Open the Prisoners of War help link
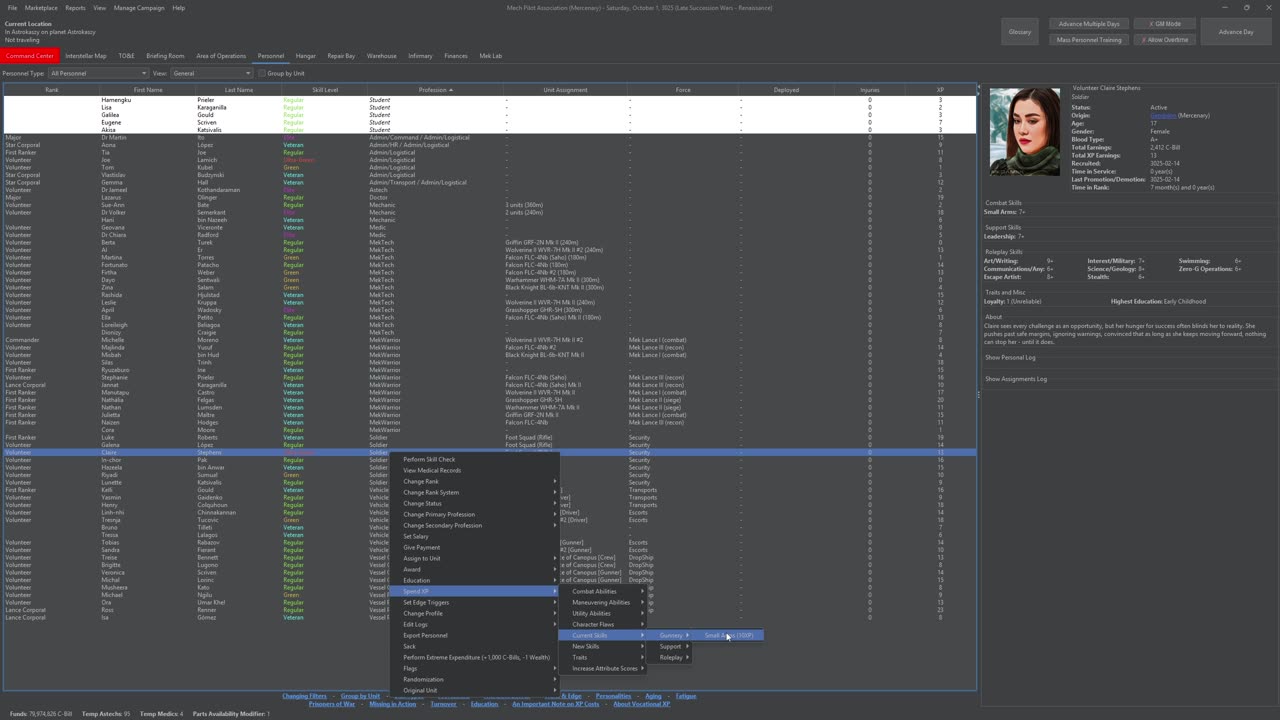The width and height of the screenshot is (1280, 720). 332,704
